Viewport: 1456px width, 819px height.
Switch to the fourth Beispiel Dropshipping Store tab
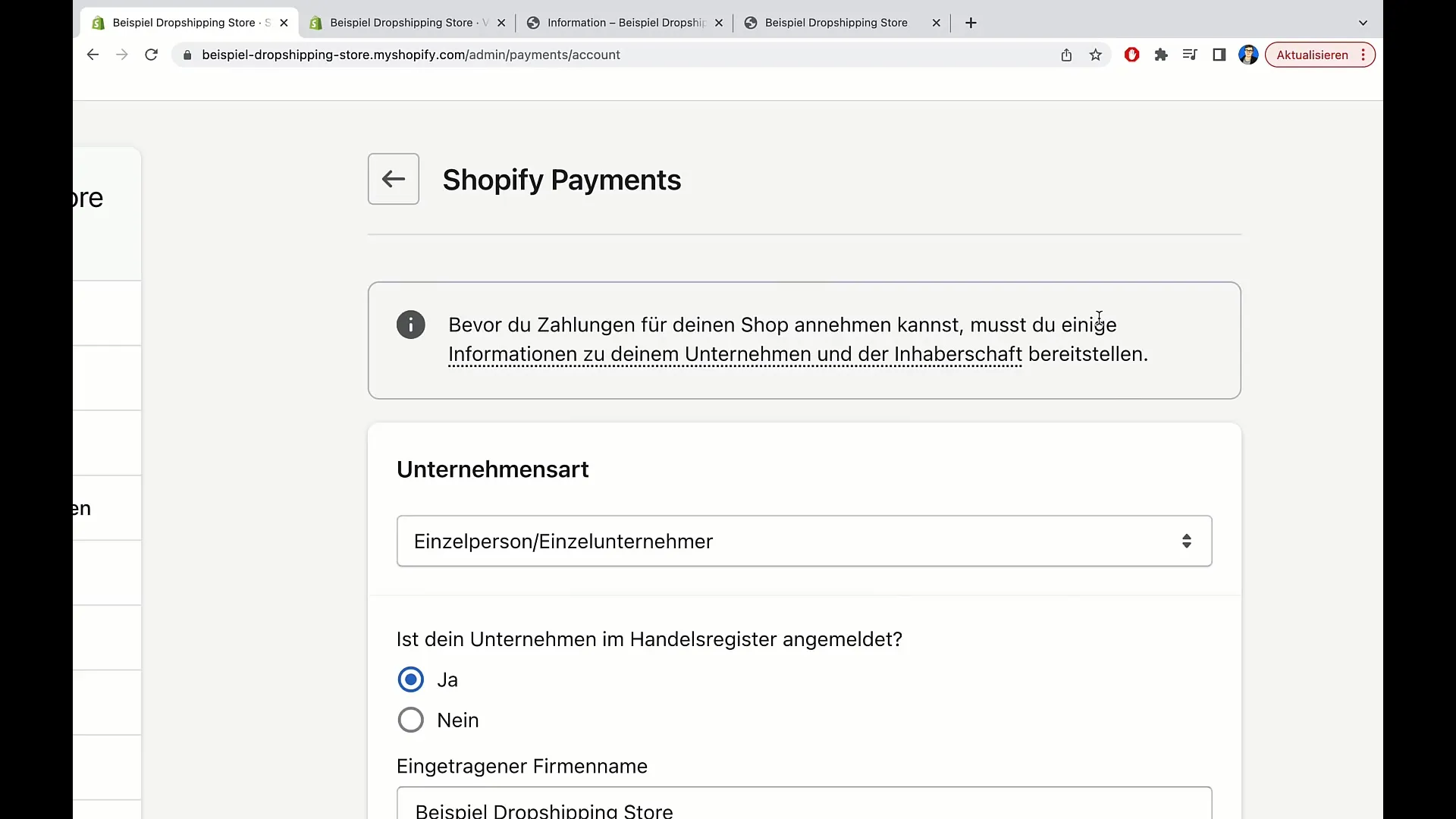[x=842, y=23]
